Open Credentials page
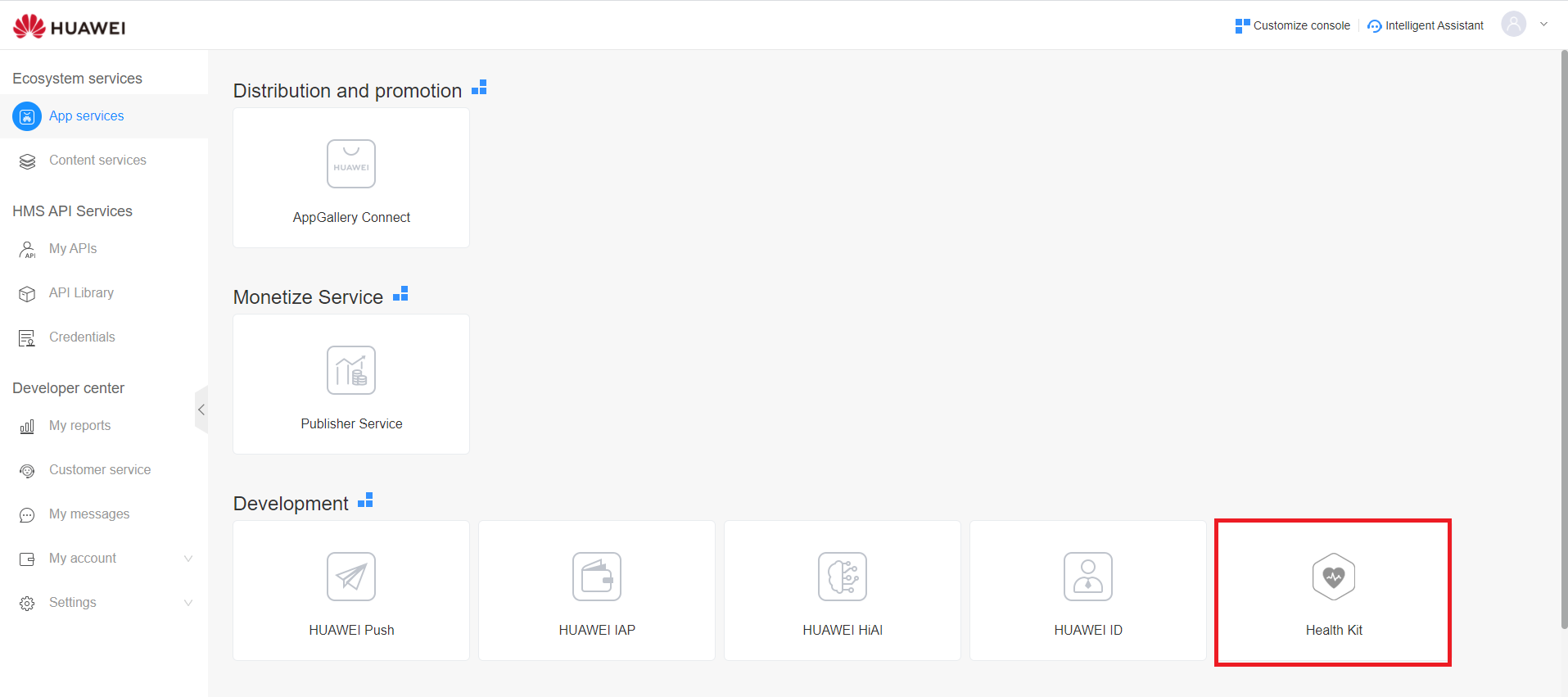This screenshot has width=1568, height=697. (104, 337)
